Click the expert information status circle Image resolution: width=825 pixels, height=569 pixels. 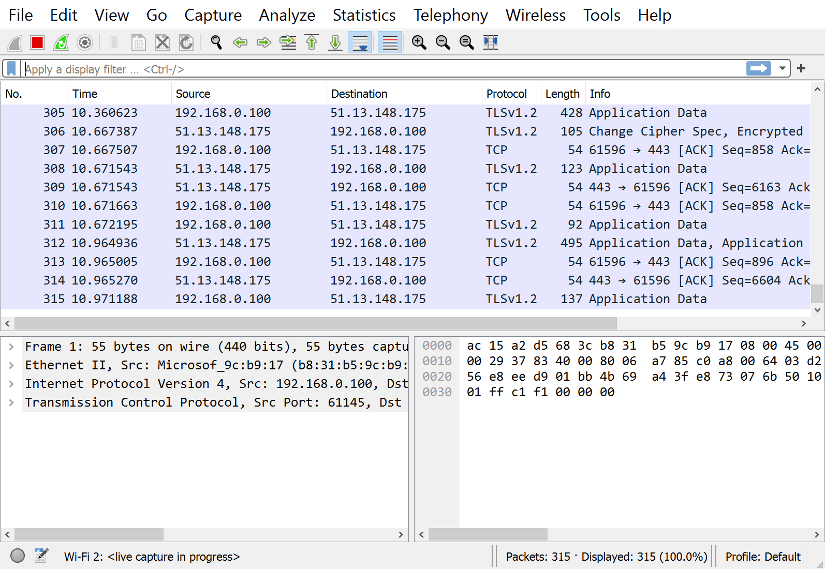pos(17,556)
